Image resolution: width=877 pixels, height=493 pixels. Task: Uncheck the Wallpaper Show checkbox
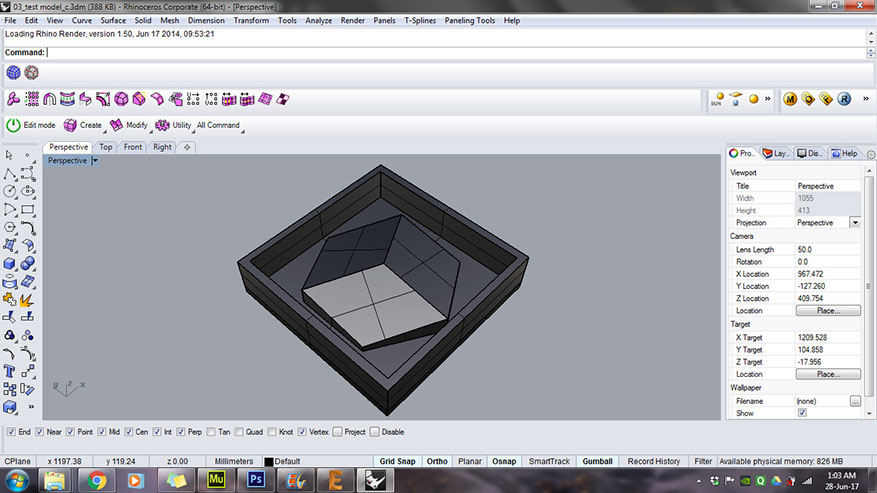tap(802, 413)
